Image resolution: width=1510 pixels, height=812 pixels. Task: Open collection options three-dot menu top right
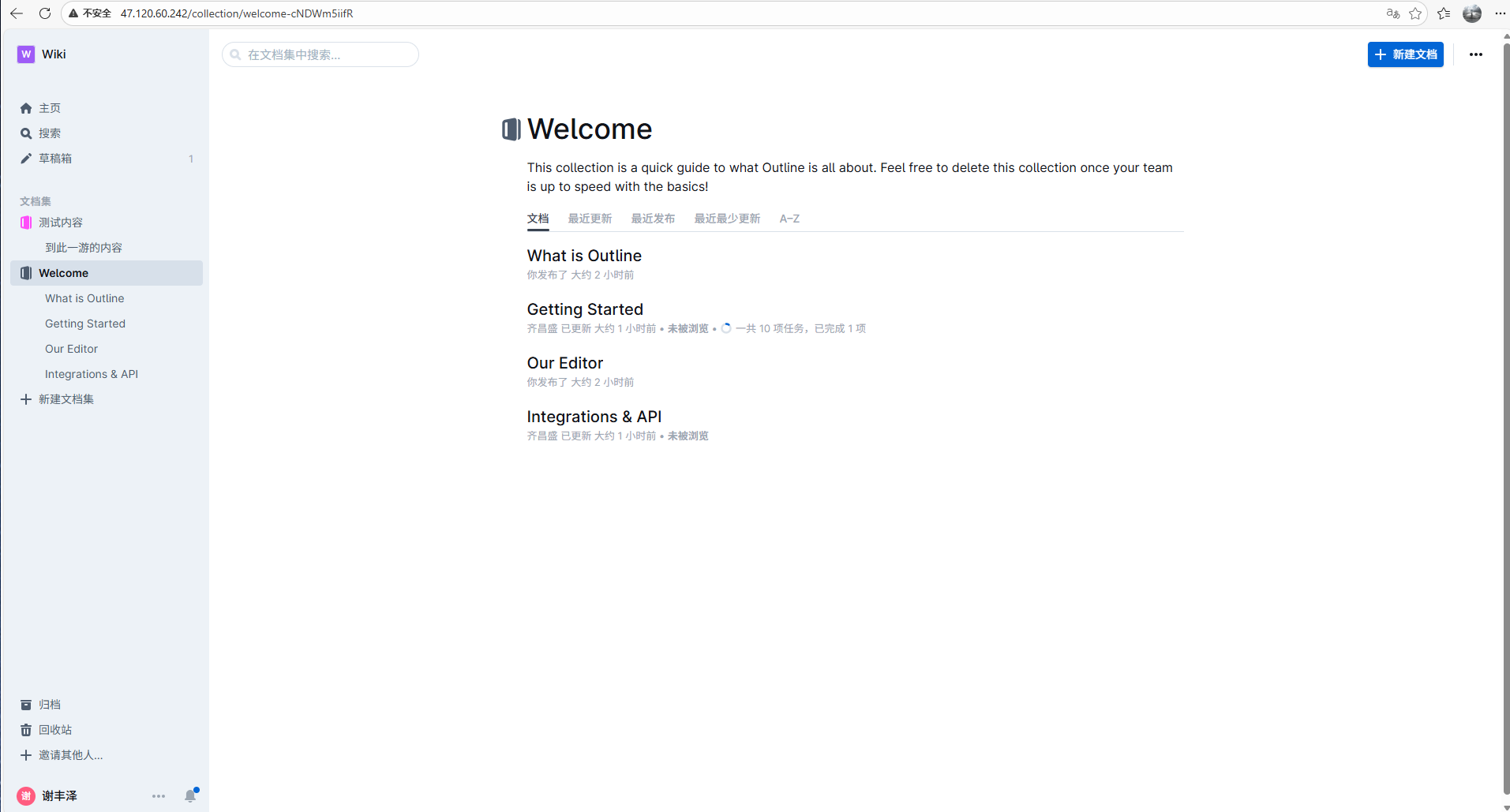coord(1476,54)
